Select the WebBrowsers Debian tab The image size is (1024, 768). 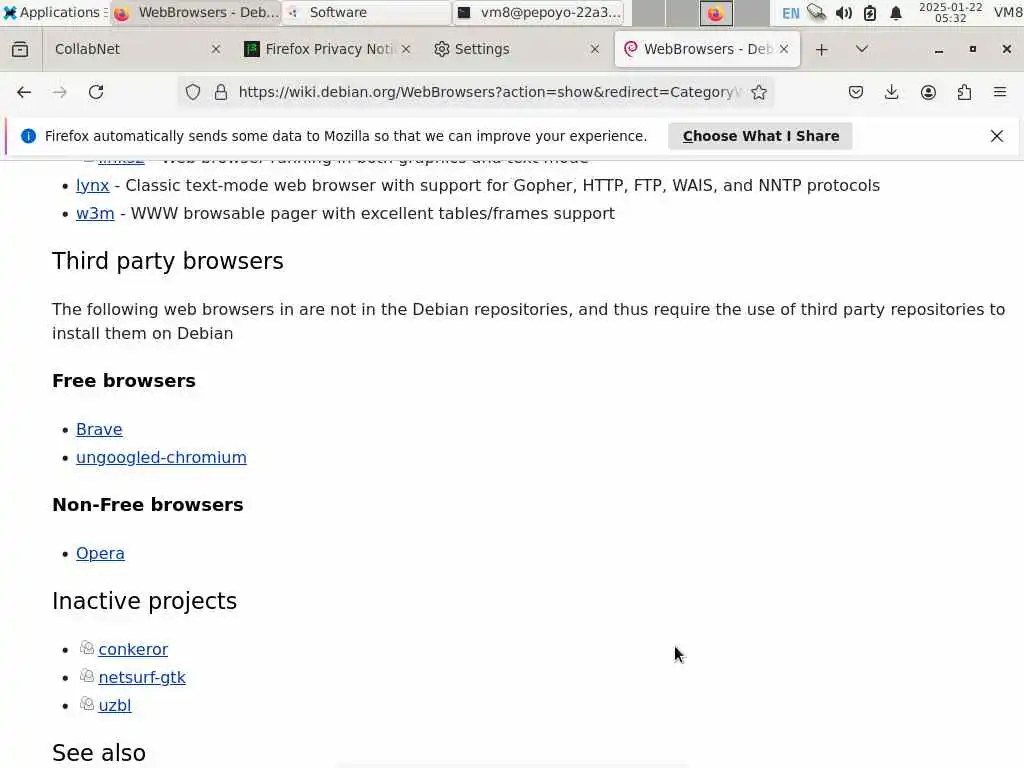[x=707, y=49]
